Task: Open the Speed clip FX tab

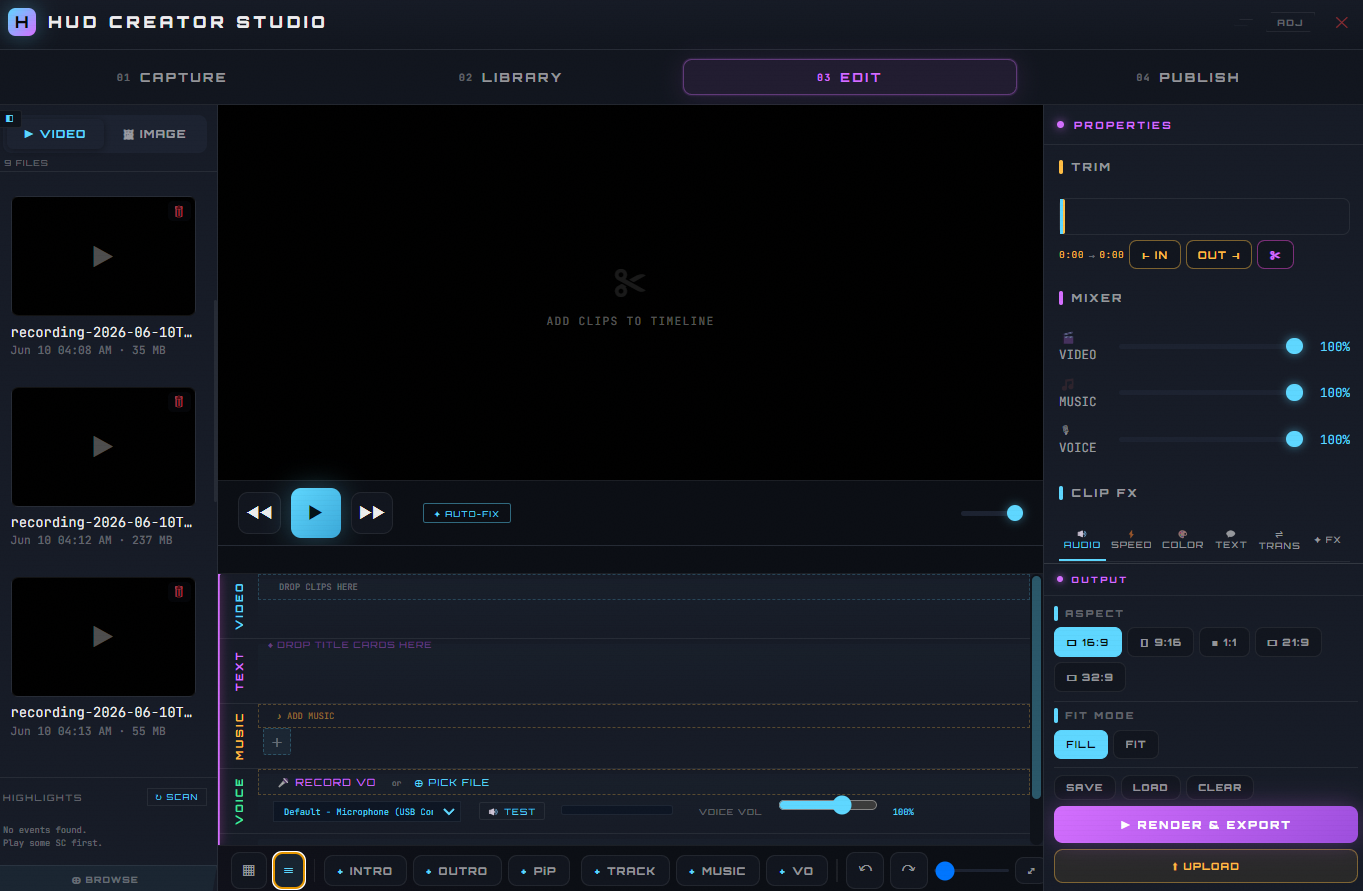Action: coord(1131,540)
